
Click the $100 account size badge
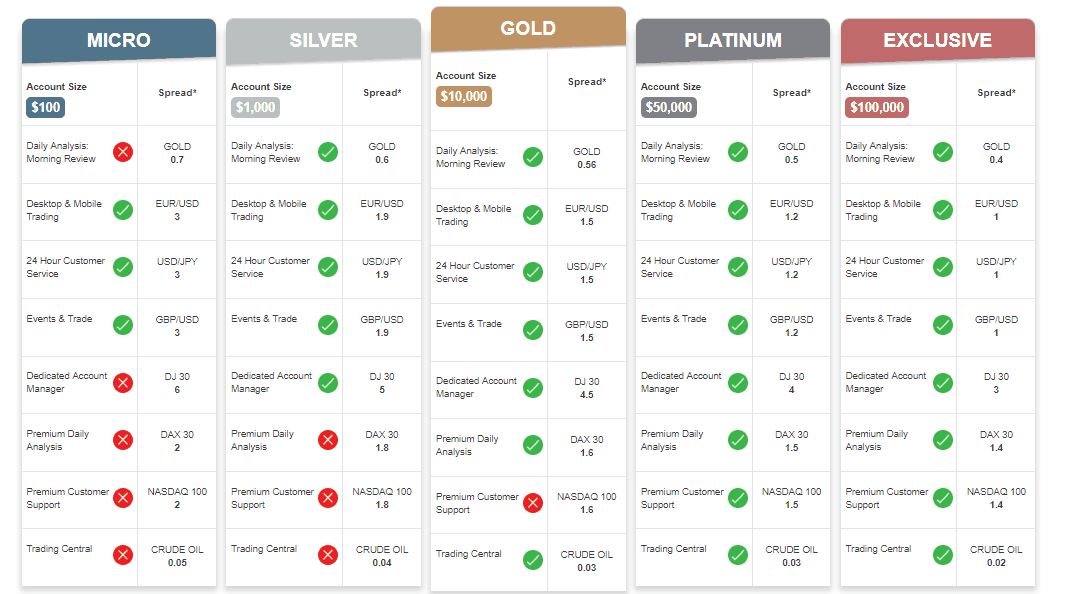click(46, 107)
